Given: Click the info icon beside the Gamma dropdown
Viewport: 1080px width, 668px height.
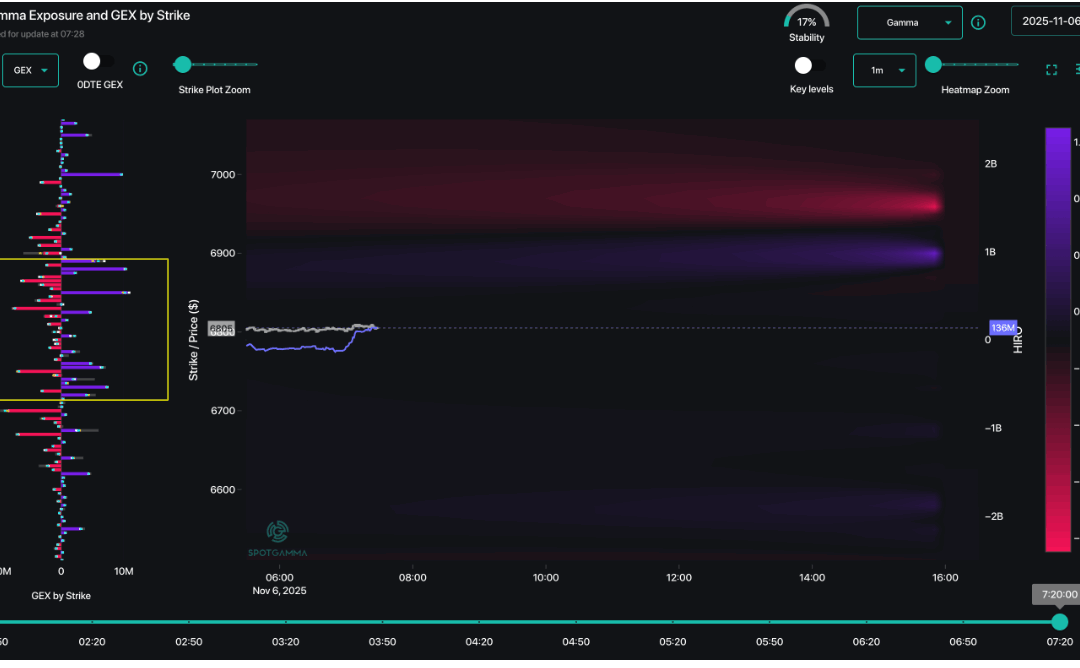Looking at the screenshot, I should [x=978, y=21].
